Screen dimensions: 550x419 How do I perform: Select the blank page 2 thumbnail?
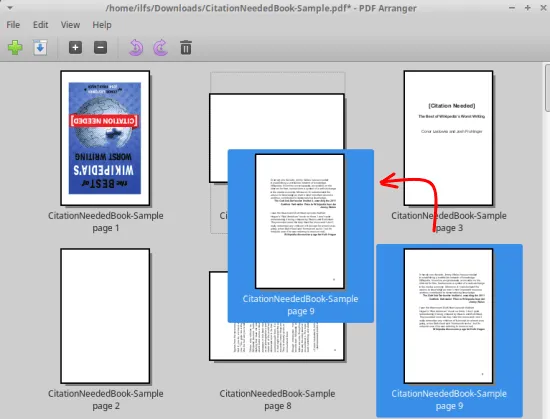[x=105, y=316]
